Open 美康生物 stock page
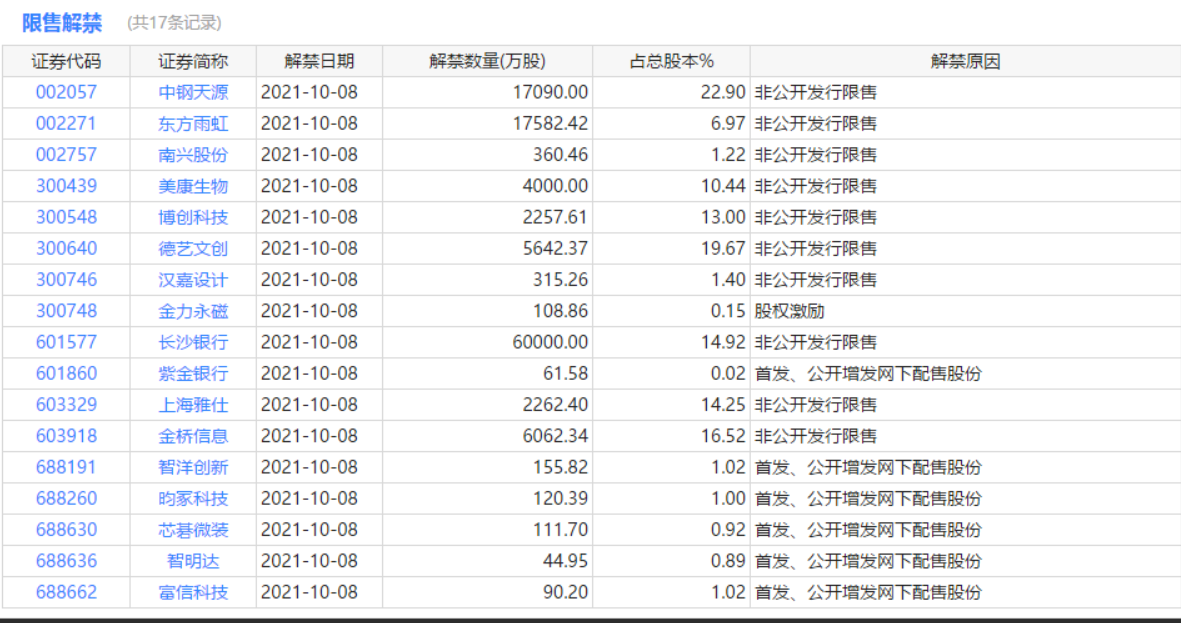1181x623 pixels. click(193, 186)
